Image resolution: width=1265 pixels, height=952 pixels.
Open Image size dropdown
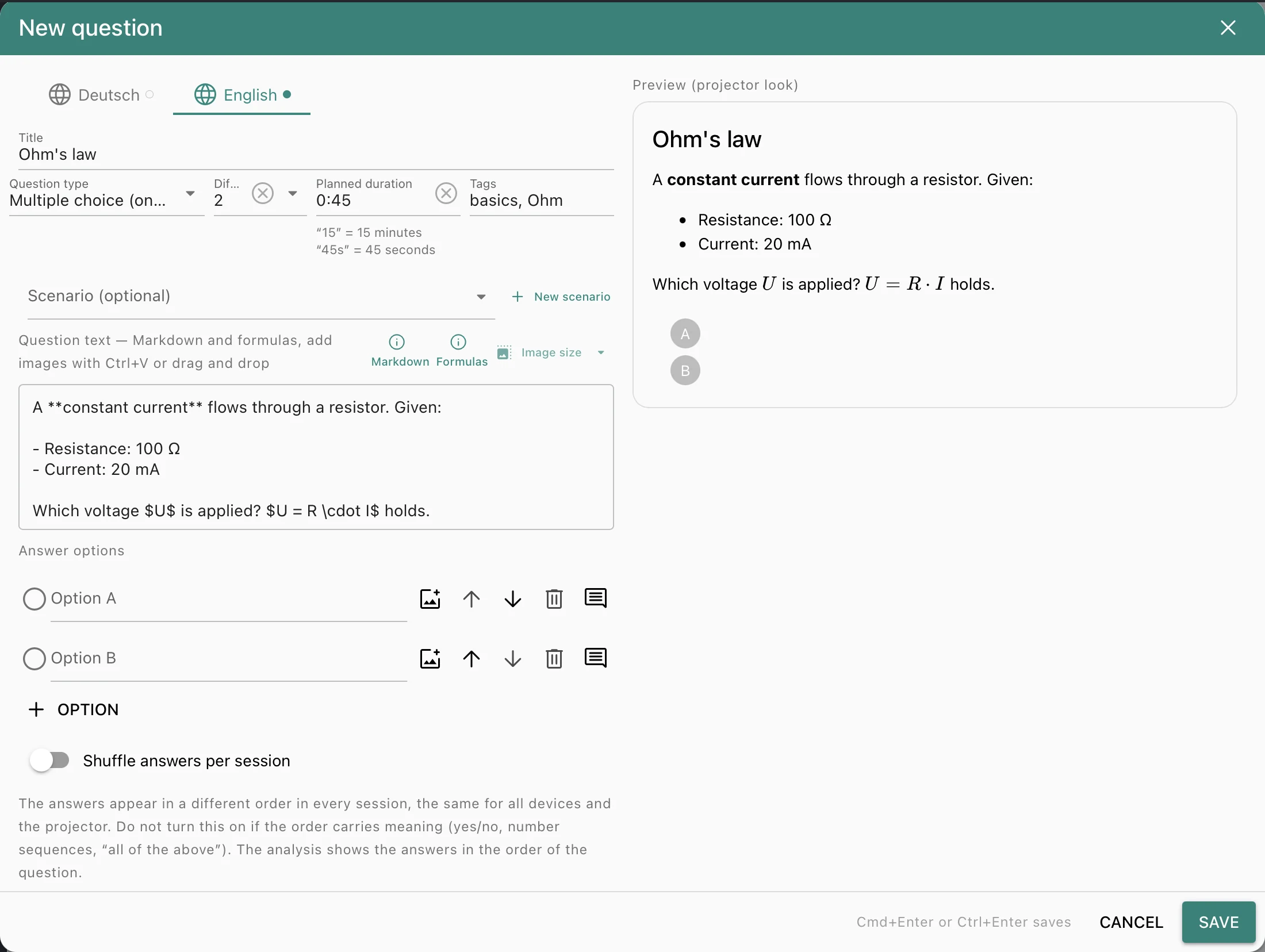point(551,352)
